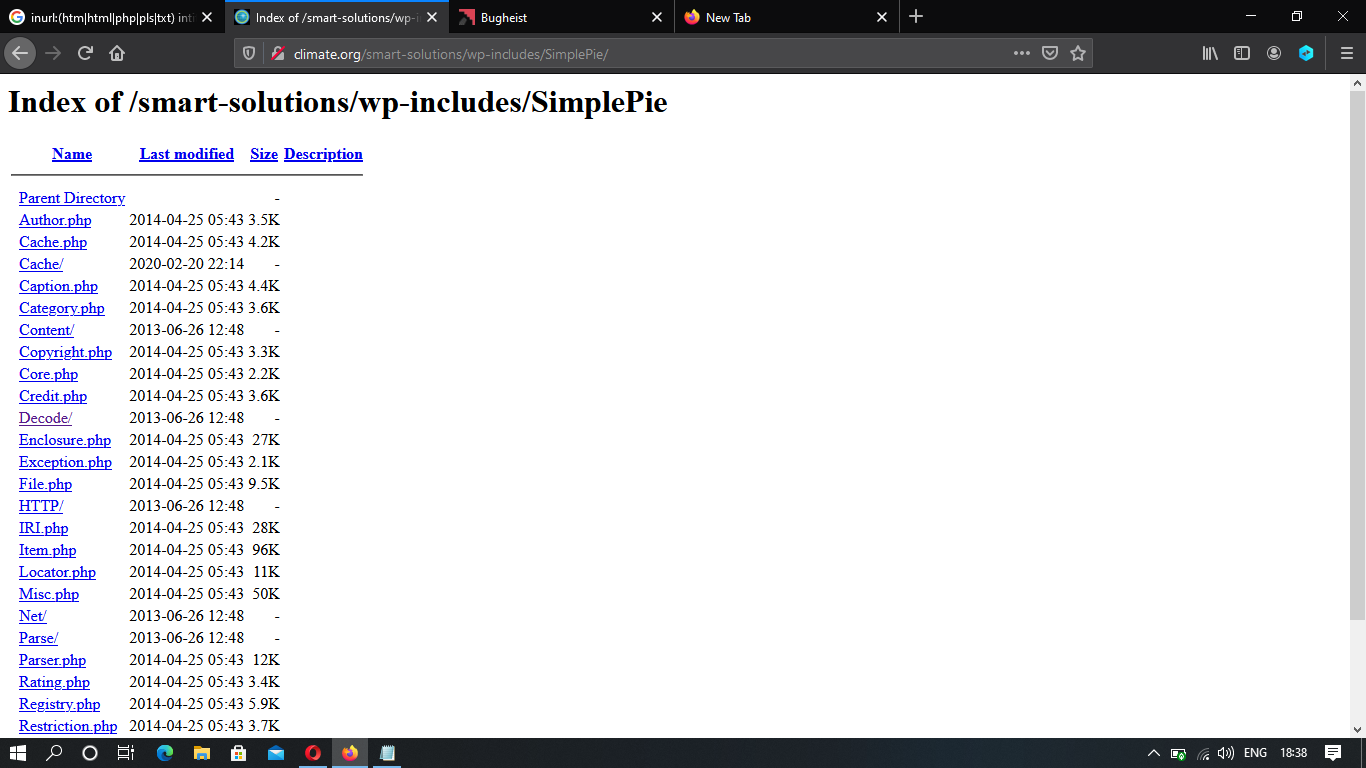This screenshot has width=1366, height=768.
Task: Open page actions three-dot menu
Action: coord(1021,53)
